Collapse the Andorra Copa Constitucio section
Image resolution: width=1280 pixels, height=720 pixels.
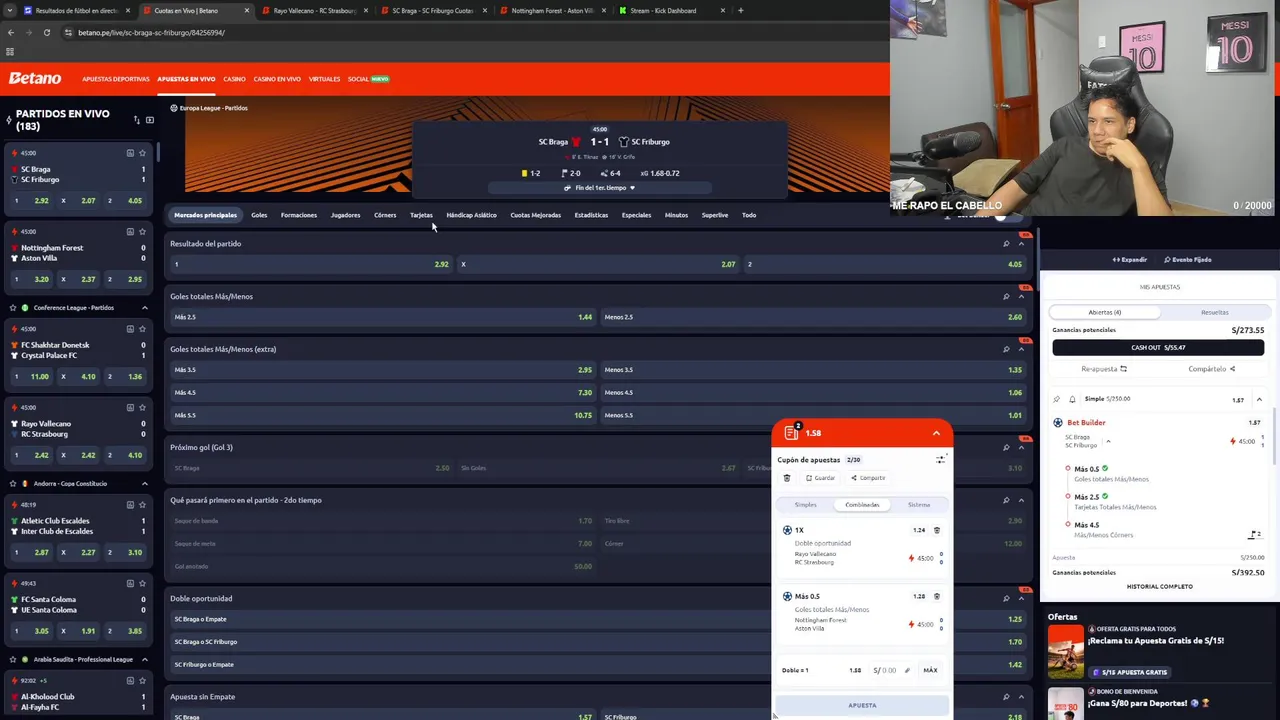point(144,484)
